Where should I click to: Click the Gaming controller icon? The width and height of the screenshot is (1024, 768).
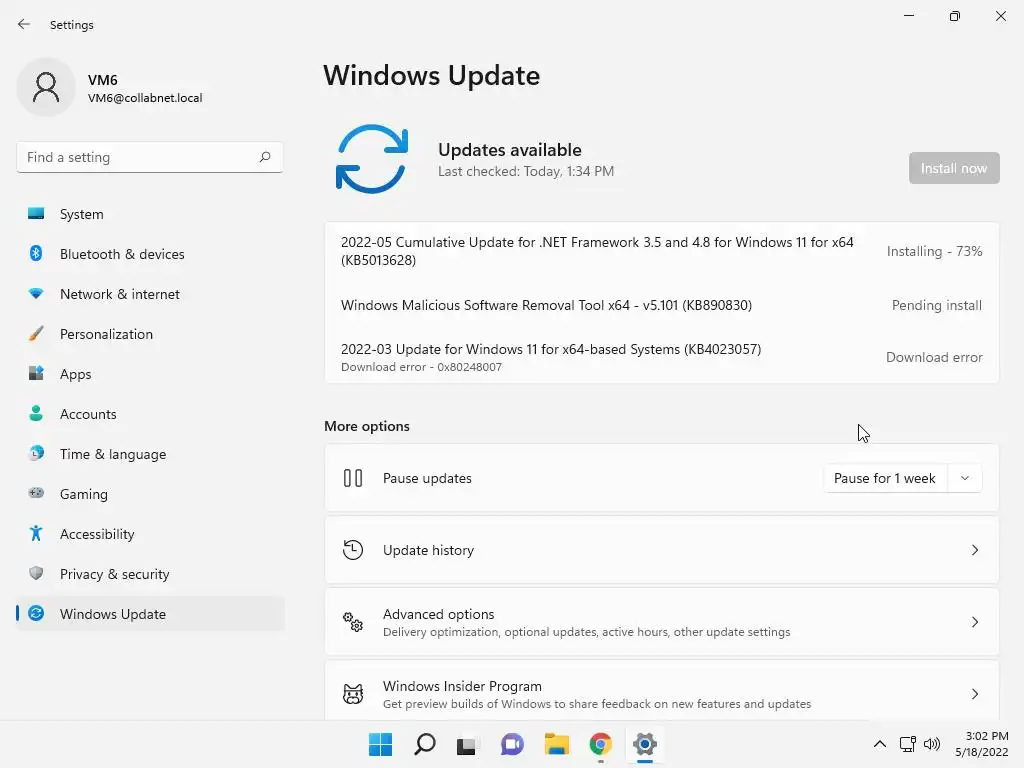tap(36, 493)
